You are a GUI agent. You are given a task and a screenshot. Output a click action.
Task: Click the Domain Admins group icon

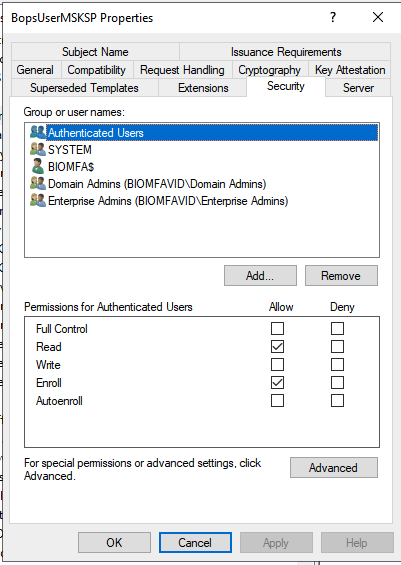(x=38, y=183)
